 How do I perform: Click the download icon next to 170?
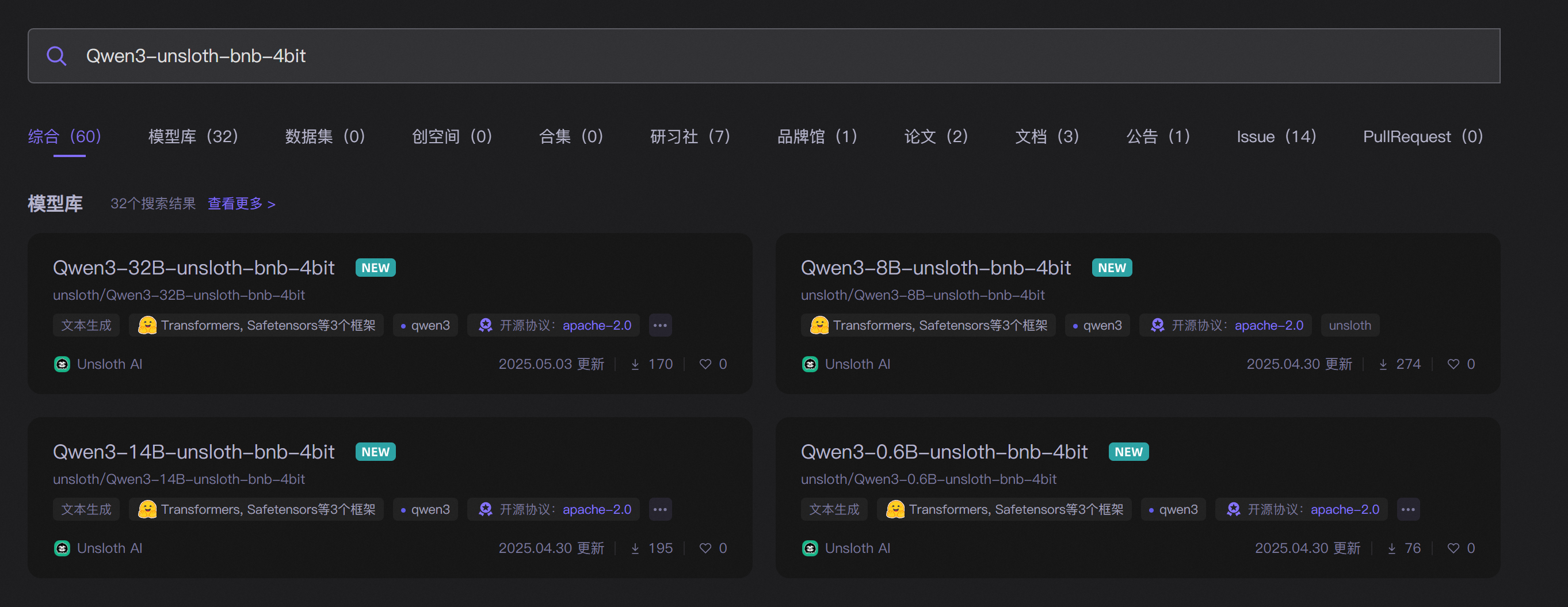pos(635,364)
